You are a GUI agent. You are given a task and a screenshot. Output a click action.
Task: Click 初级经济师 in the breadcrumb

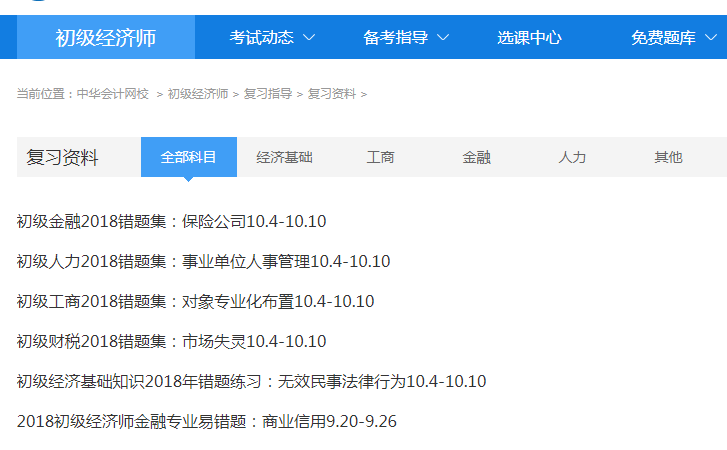click(198, 94)
